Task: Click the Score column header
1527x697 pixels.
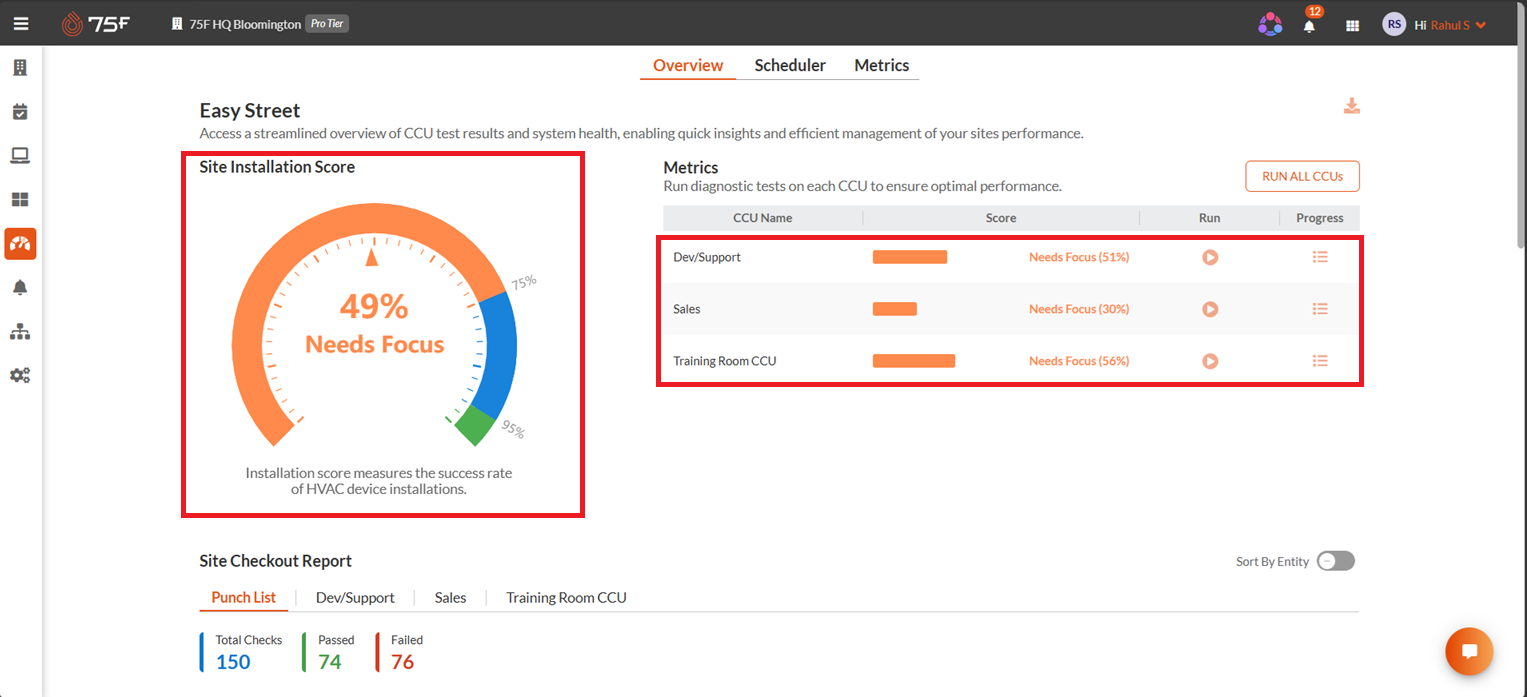Action: pyautogui.click(x=1001, y=218)
